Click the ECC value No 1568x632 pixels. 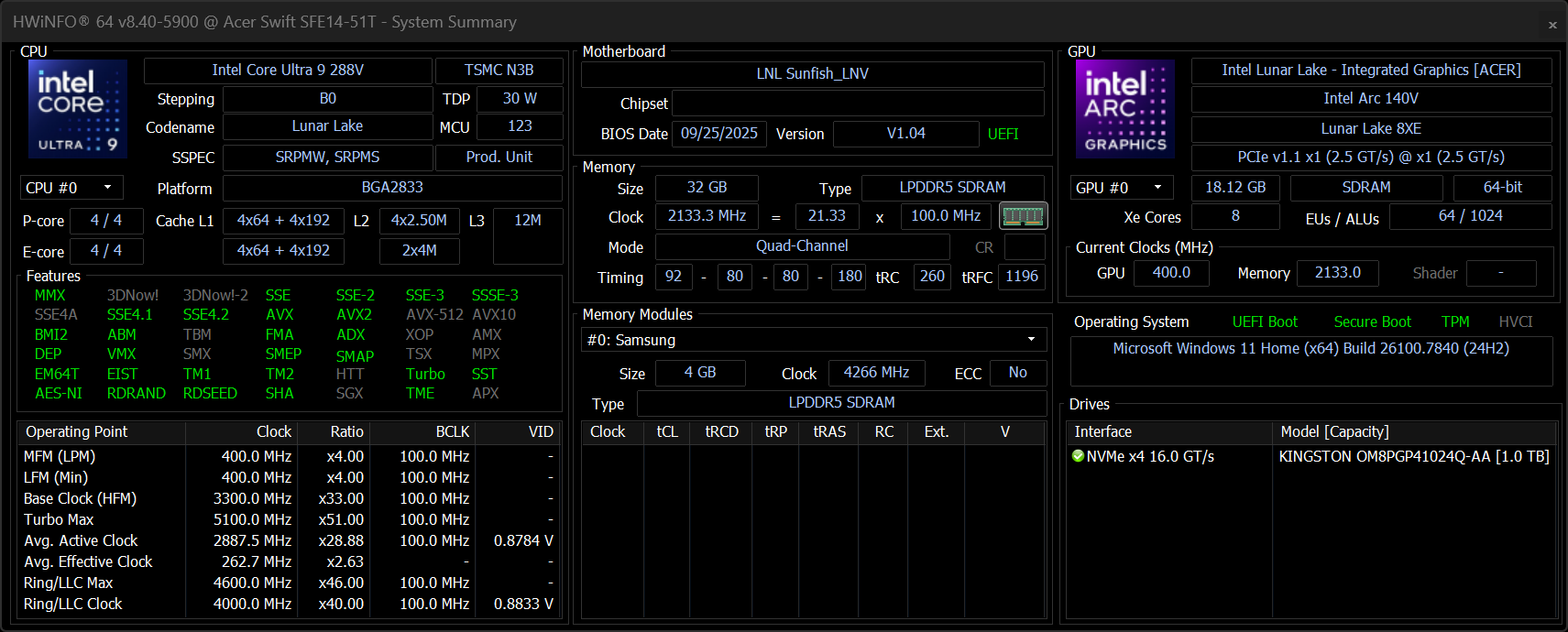(x=1018, y=373)
